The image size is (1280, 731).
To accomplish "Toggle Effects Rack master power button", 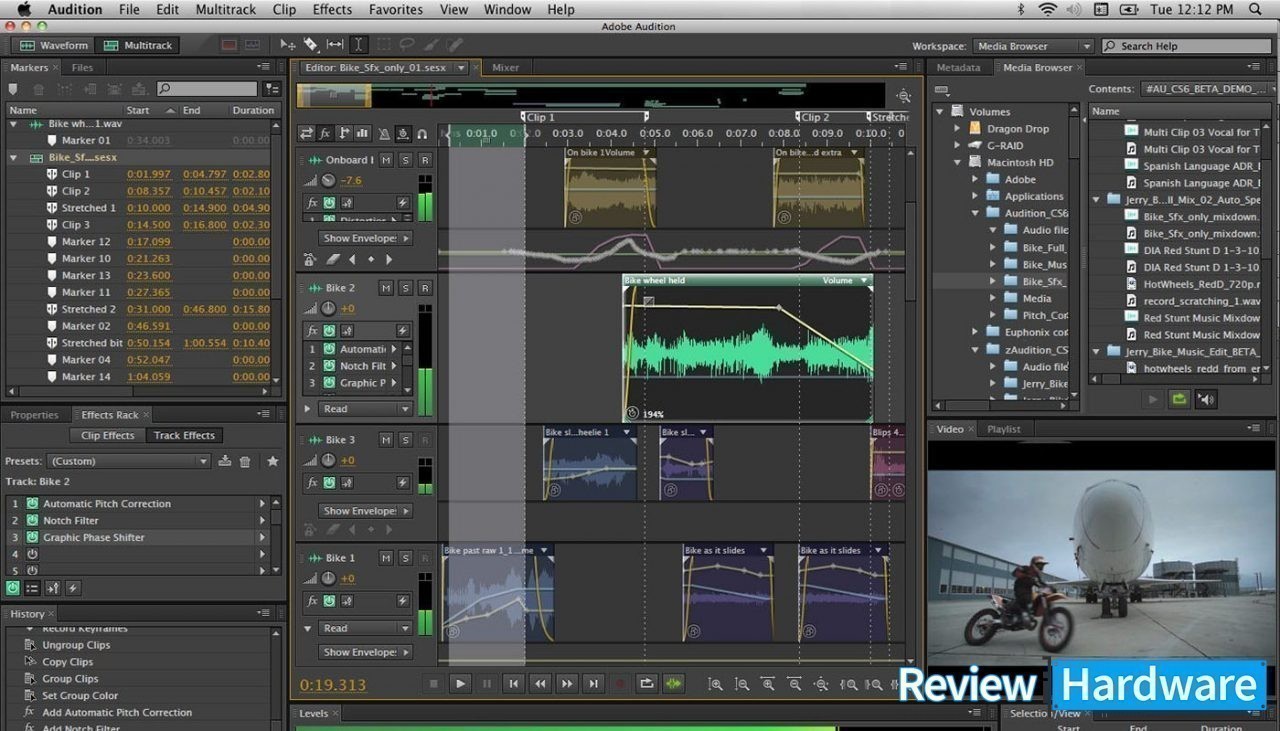I will click(x=12, y=589).
